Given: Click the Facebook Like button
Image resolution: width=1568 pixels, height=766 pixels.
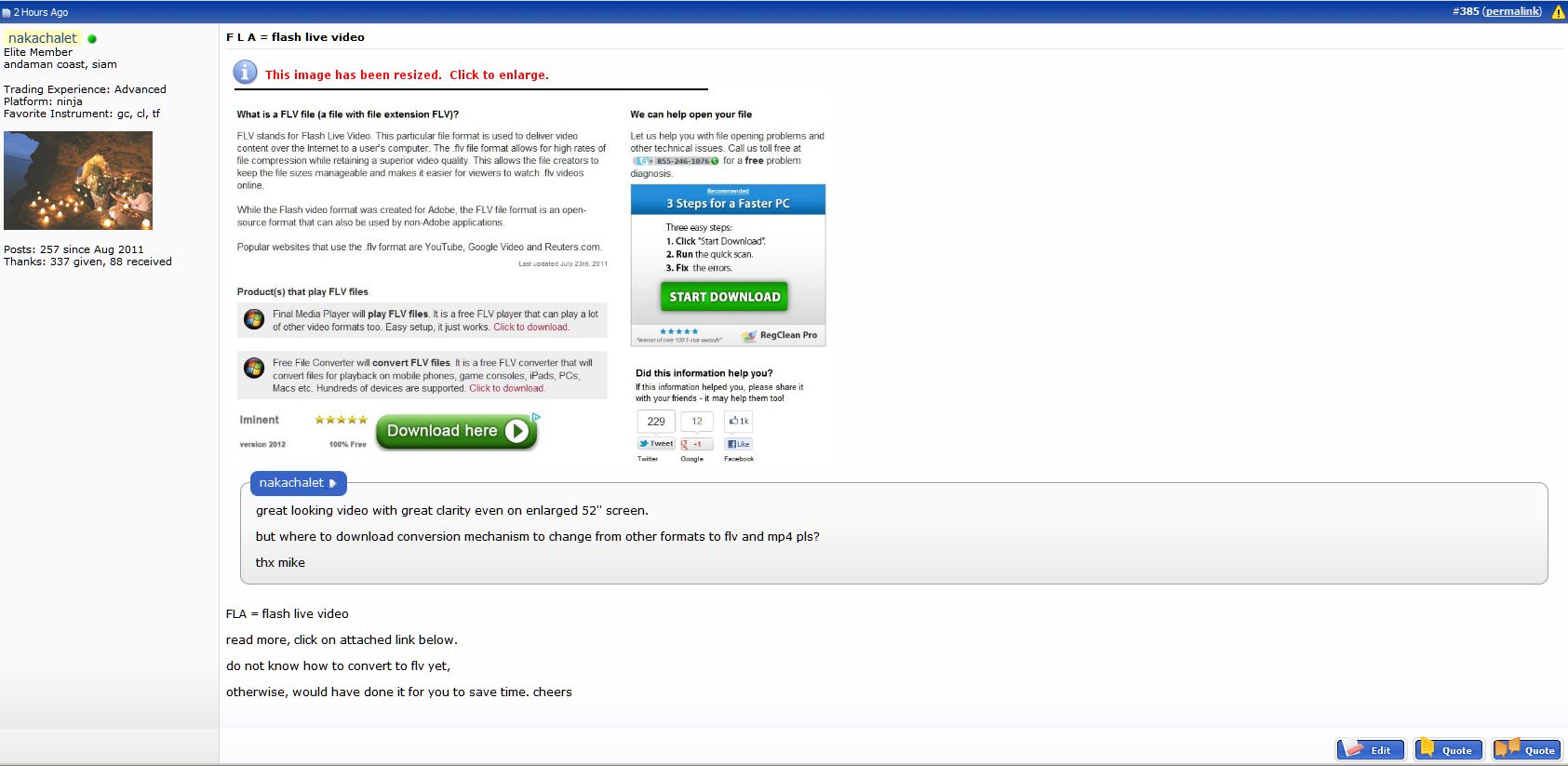Looking at the screenshot, I should point(738,444).
